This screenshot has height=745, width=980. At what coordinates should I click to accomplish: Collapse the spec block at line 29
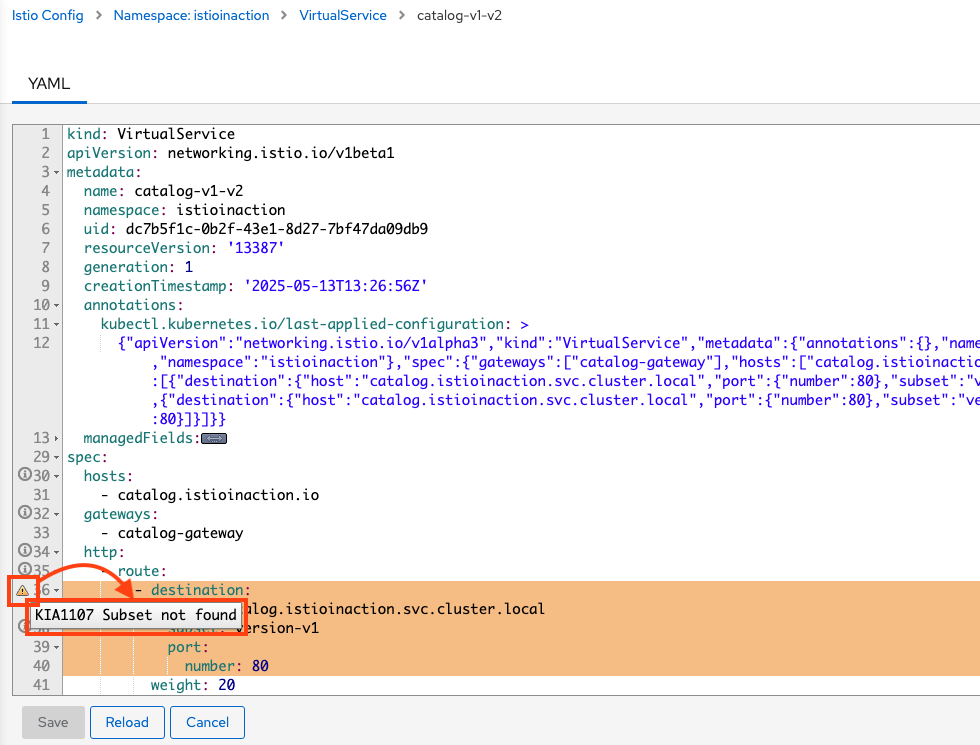tap(56, 458)
